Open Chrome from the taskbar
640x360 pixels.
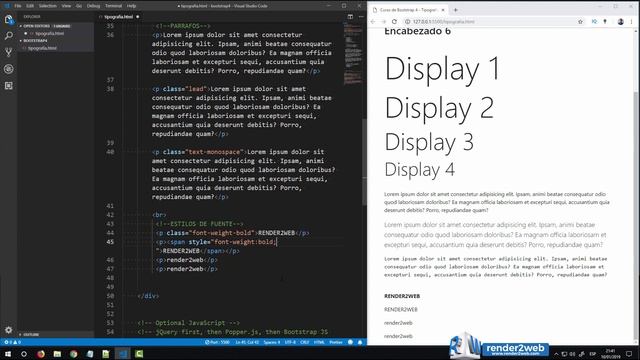point(73,353)
